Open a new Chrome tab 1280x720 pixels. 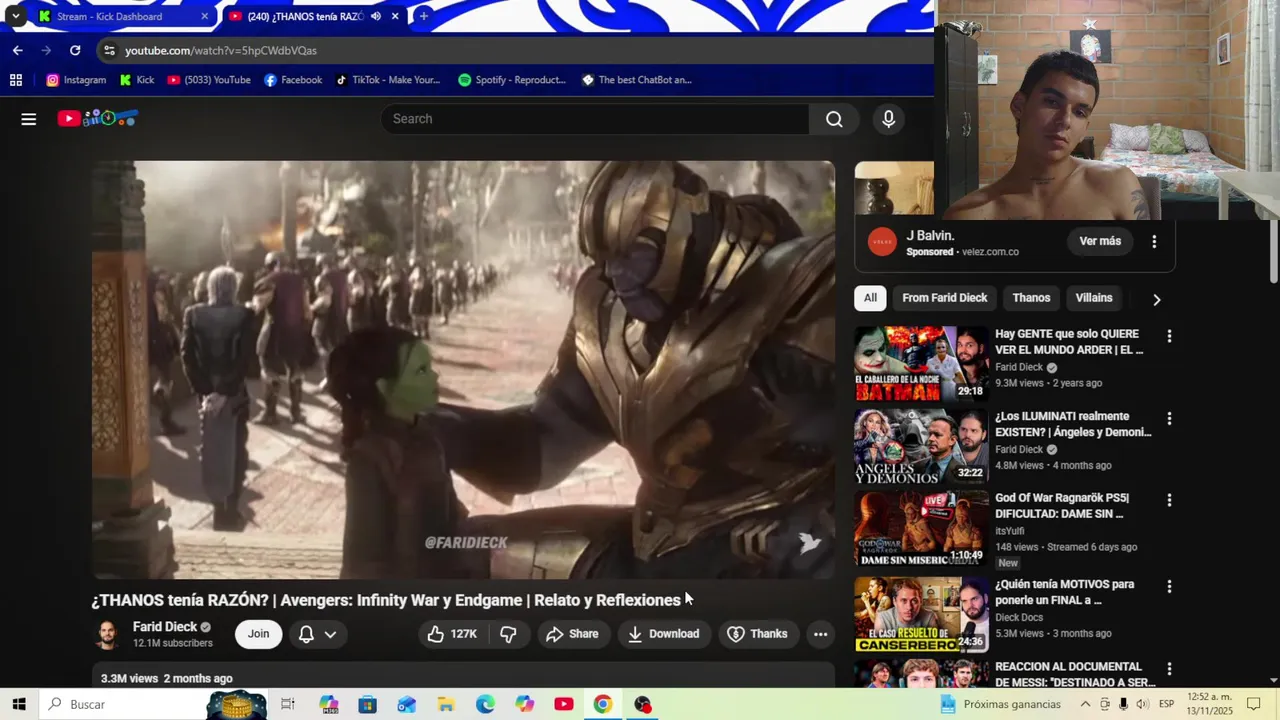(424, 16)
